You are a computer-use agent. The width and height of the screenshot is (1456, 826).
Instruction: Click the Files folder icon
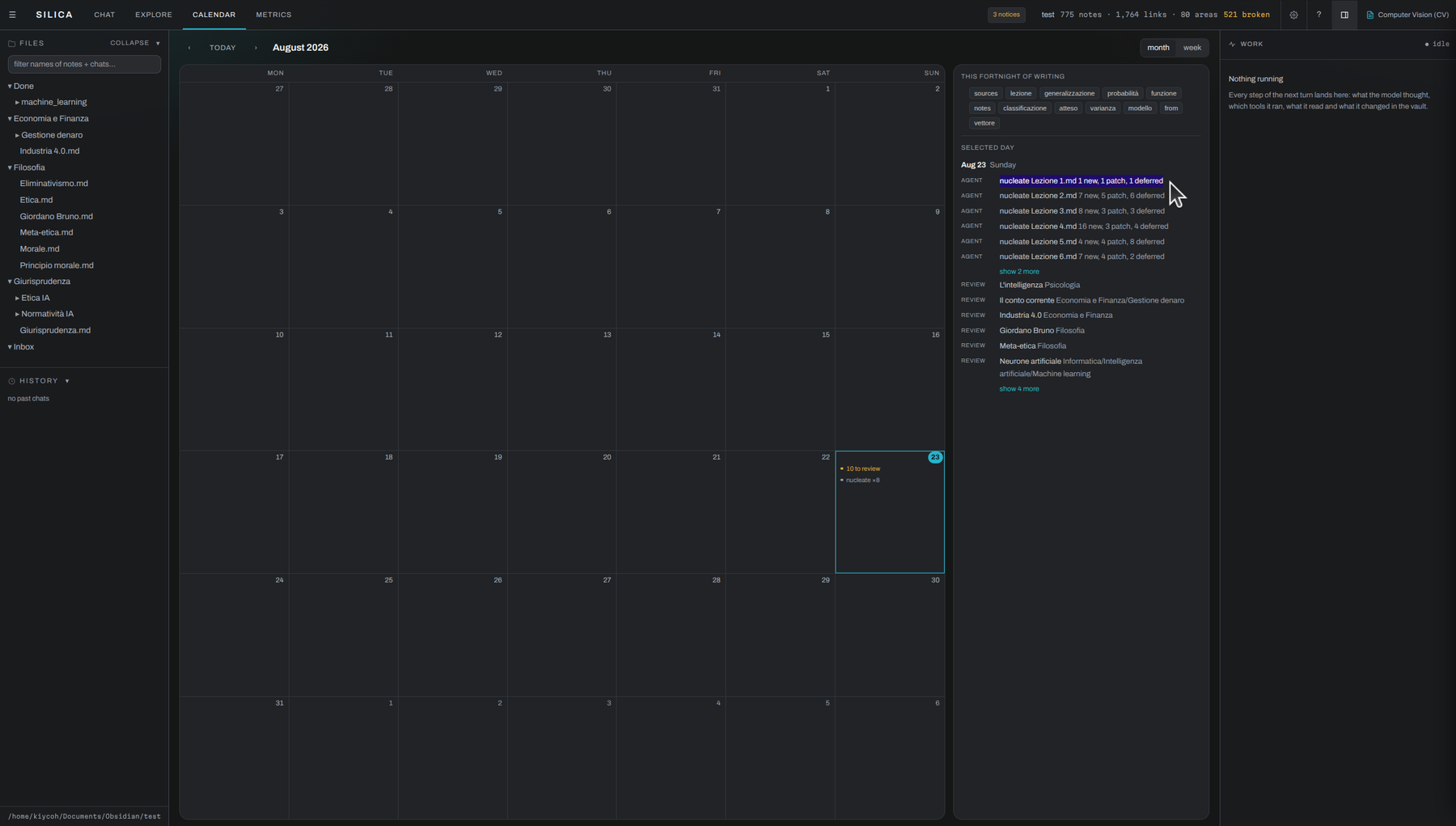(x=12, y=44)
